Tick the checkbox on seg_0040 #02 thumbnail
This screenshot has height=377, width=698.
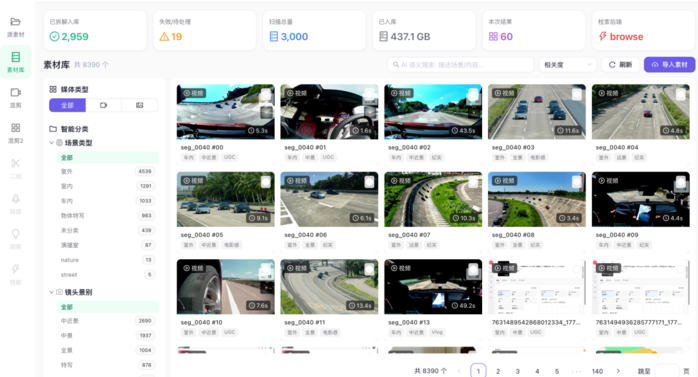click(473, 94)
